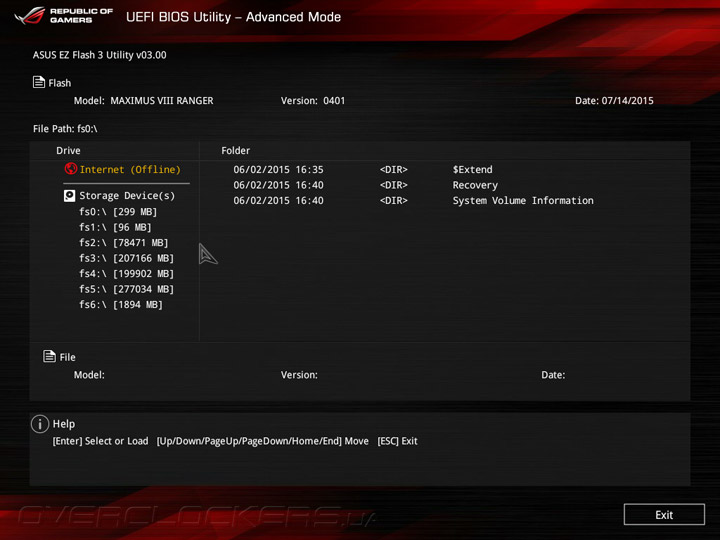The width and height of the screenshot is (720, 540).
Task: Select drive fs0:\ [299 MB]
Action: (x=118, y=212)
